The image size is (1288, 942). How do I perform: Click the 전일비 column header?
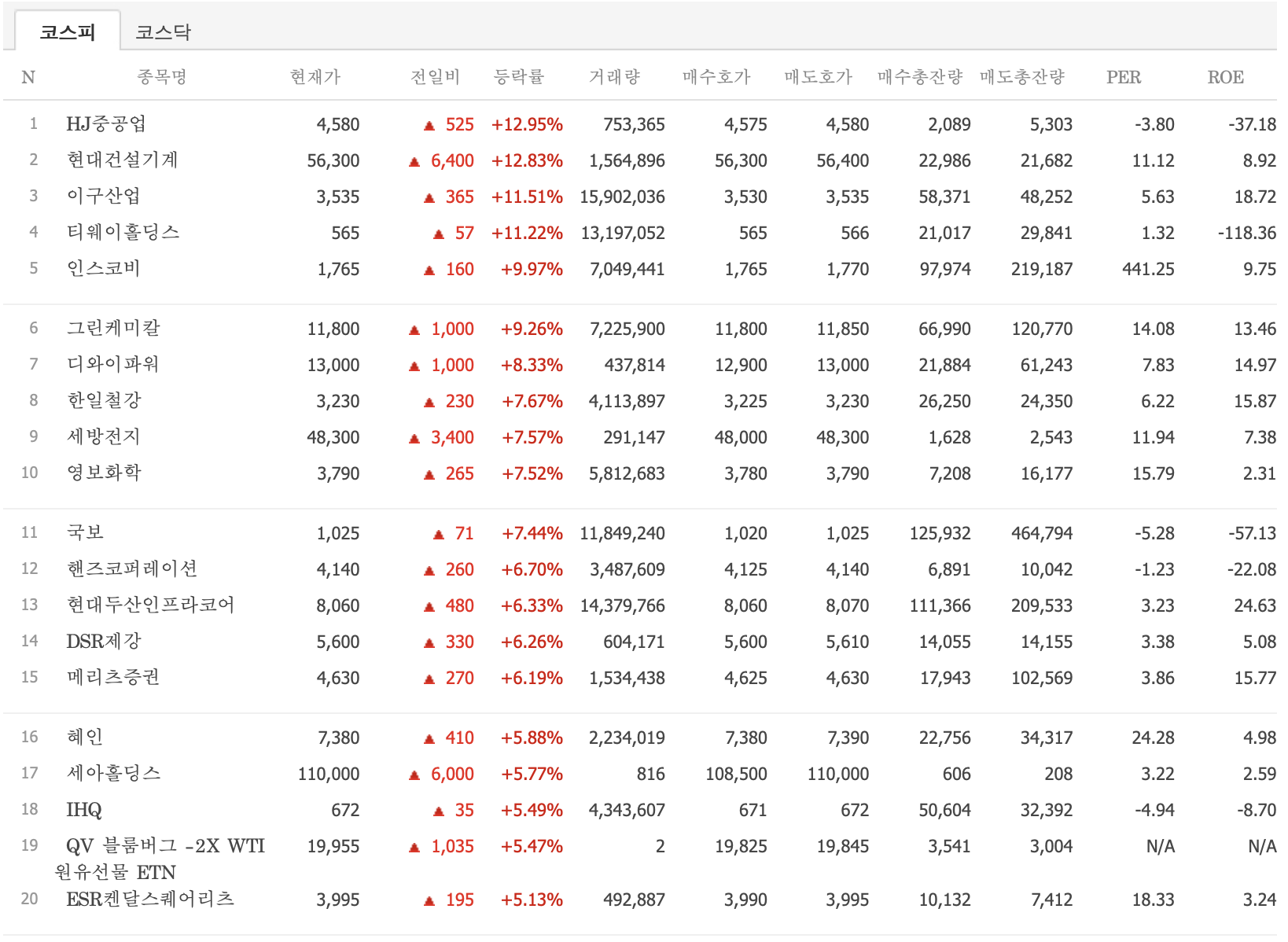(x=435, y=76)
